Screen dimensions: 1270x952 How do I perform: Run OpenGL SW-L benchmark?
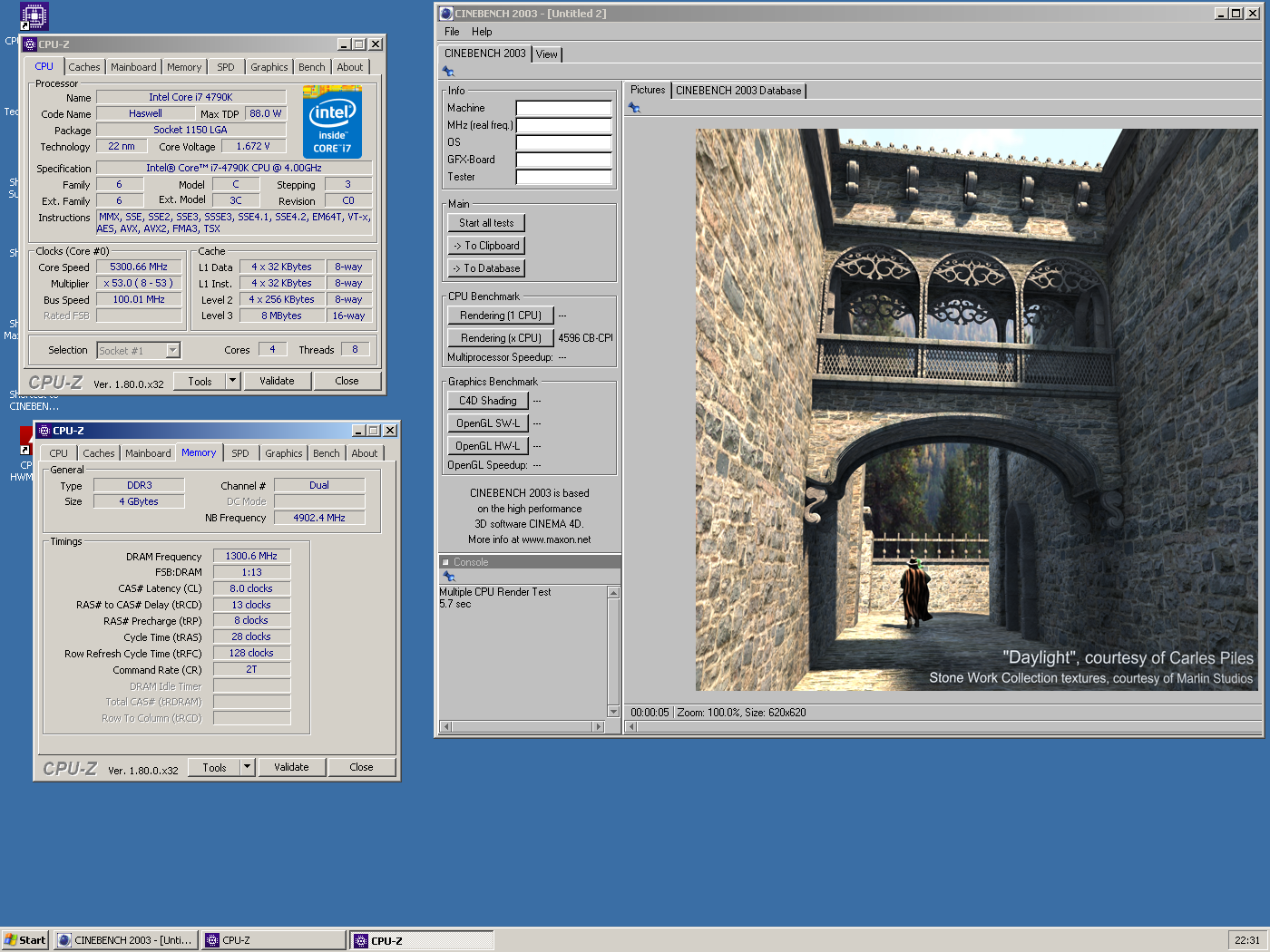488,423
